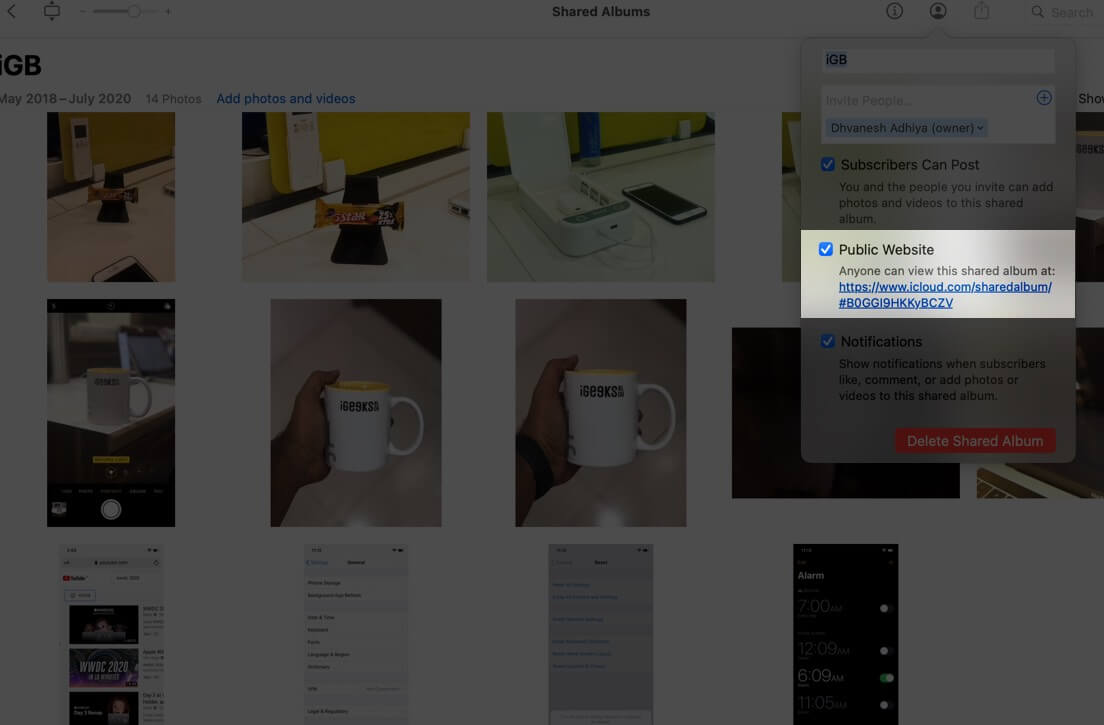Select the camera app screenshot thumbnail
Viewport: 1104px width, 725px height.
(111, 412)
